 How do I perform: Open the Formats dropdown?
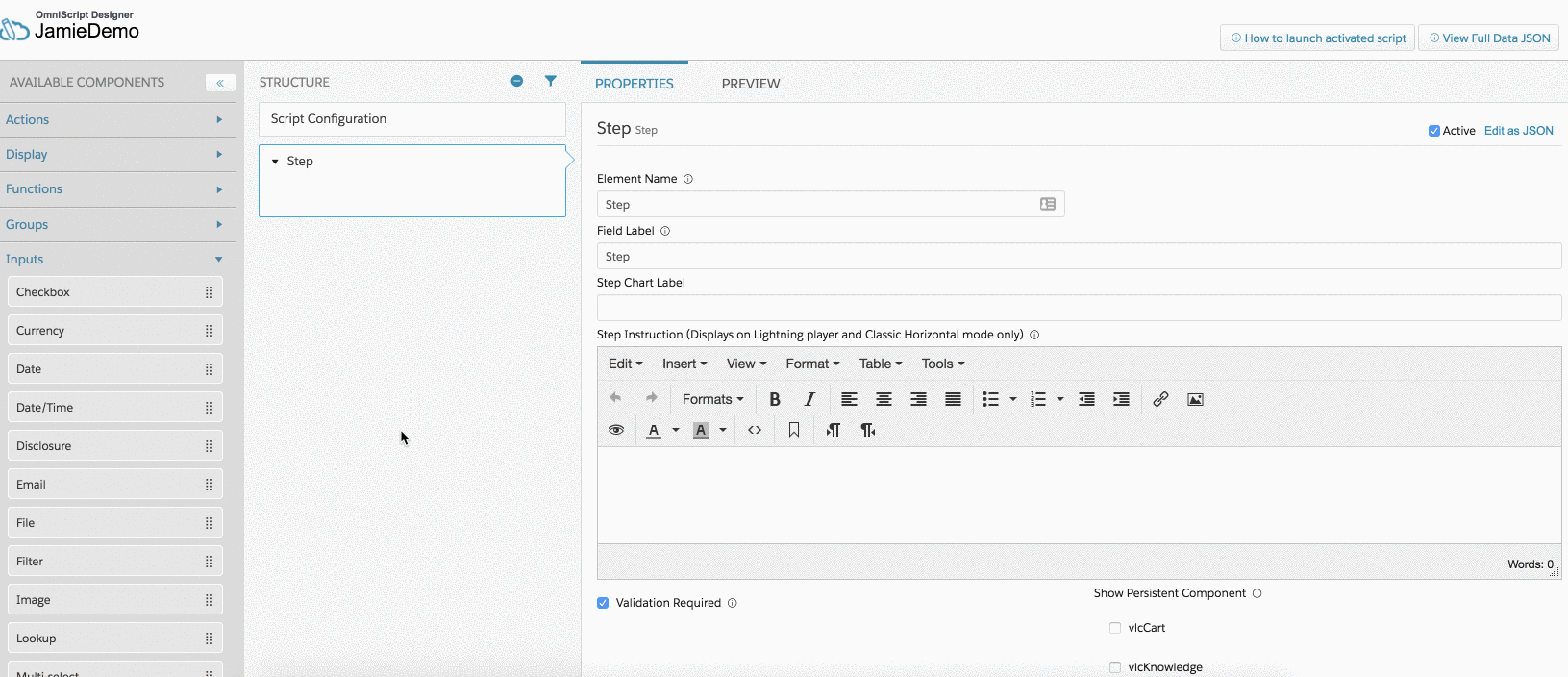[x=712, y=399]
